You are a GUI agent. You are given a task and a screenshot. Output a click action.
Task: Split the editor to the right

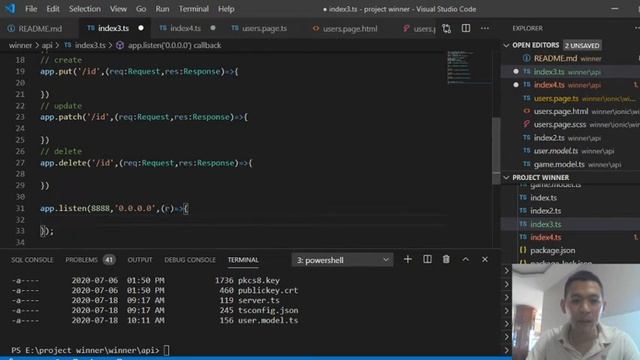[x=466, y=28]
